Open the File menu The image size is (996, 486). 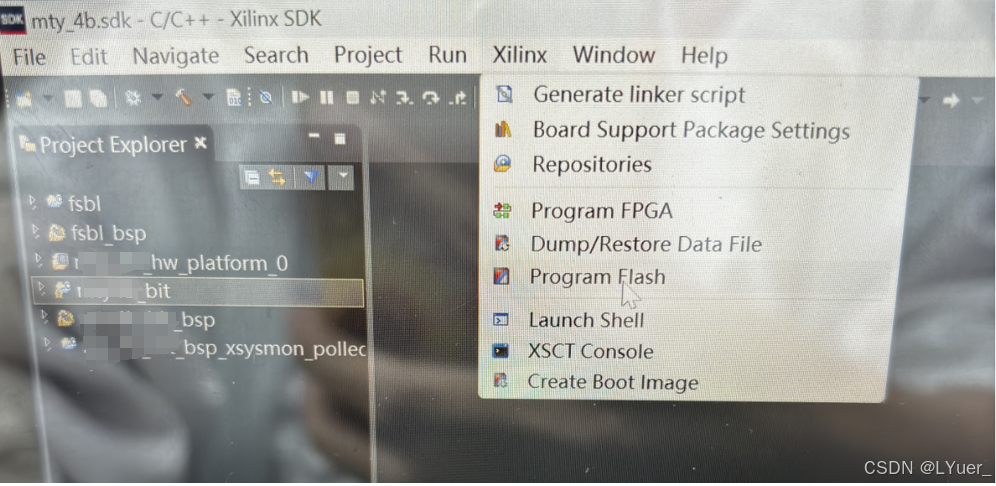point(29,57)
